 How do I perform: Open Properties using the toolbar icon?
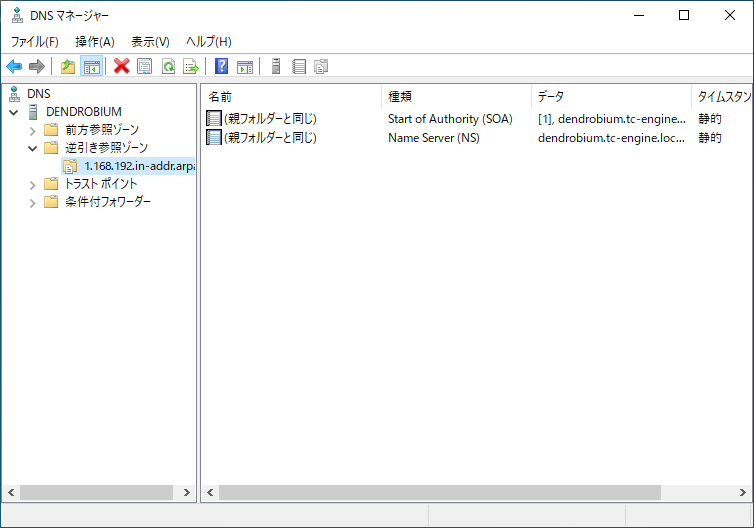pos(145,66)
